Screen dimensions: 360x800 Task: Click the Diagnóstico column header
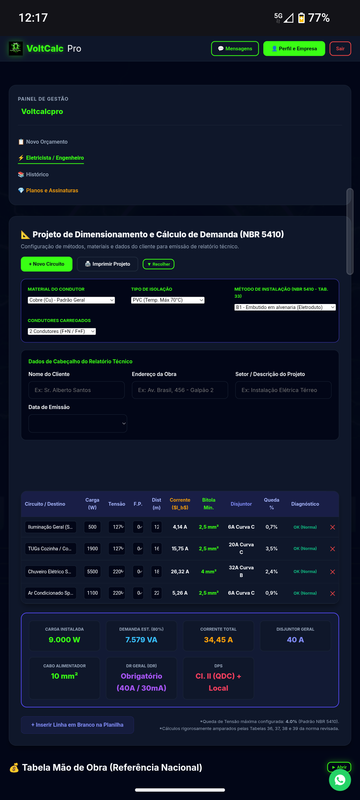pos(305,504)
